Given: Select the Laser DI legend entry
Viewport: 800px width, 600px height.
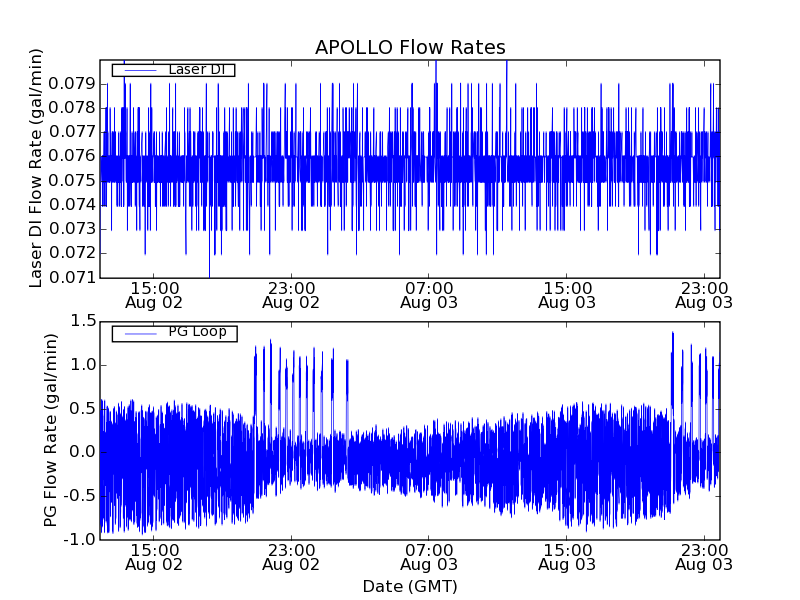Looking at the screenshot, I should click(x=173, y=70).
